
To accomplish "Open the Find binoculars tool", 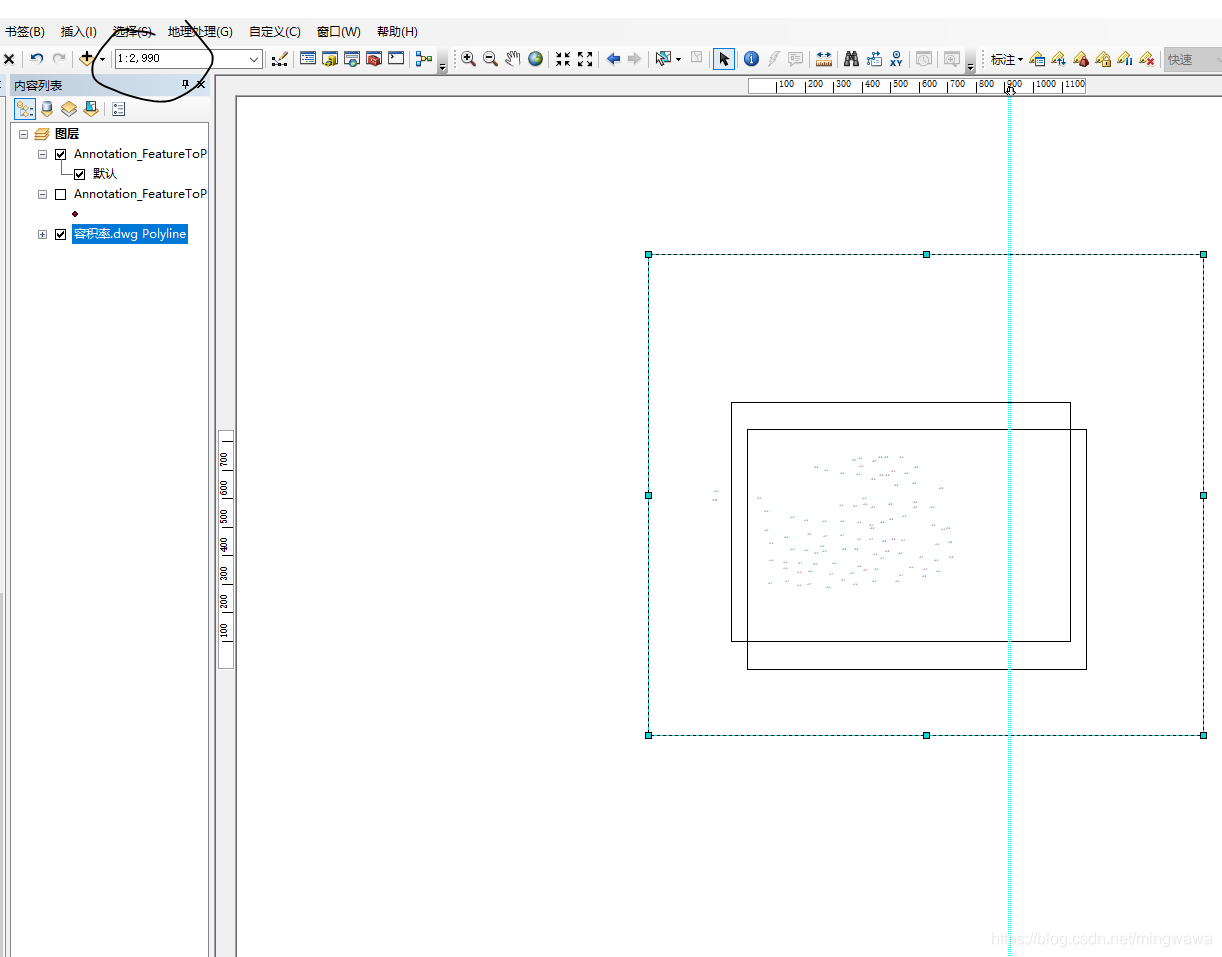I will pos(852,59).
